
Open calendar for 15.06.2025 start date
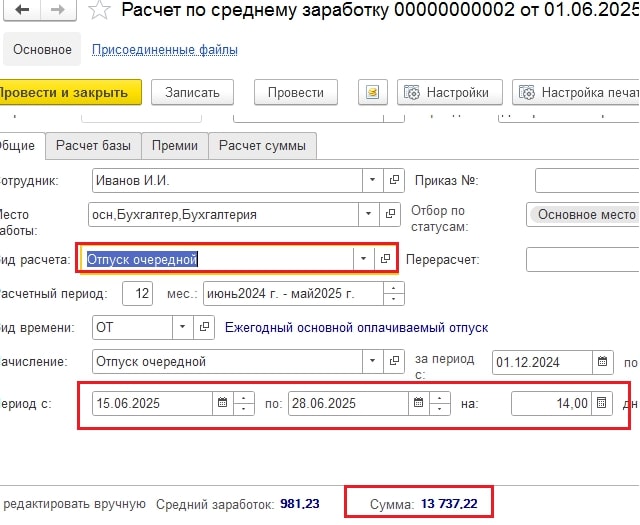pos(222,403)
